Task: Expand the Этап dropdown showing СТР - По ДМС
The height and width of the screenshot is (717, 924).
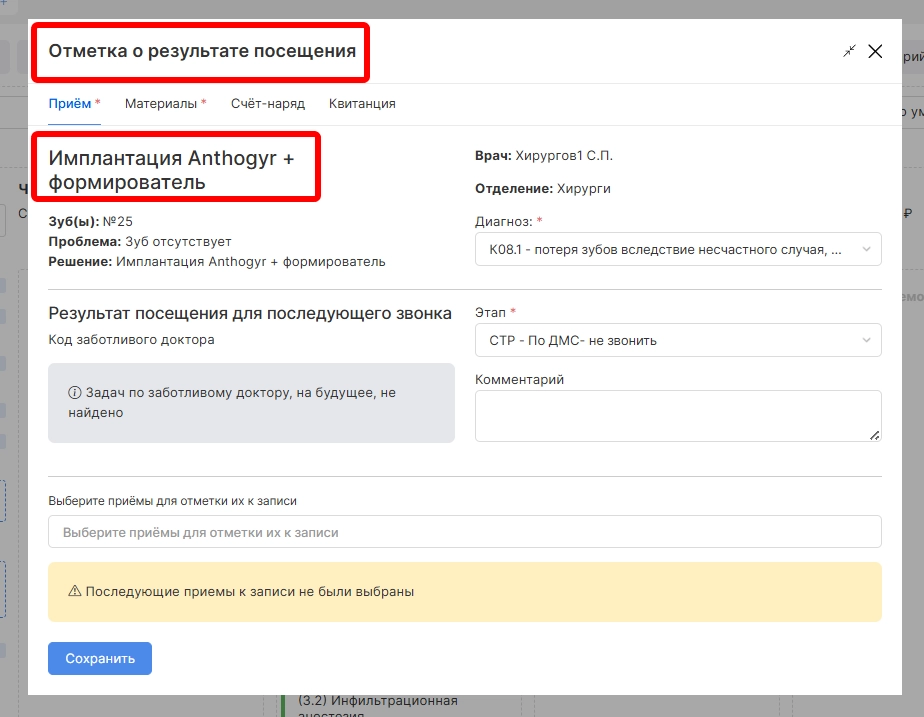Action: pos(665,340)
